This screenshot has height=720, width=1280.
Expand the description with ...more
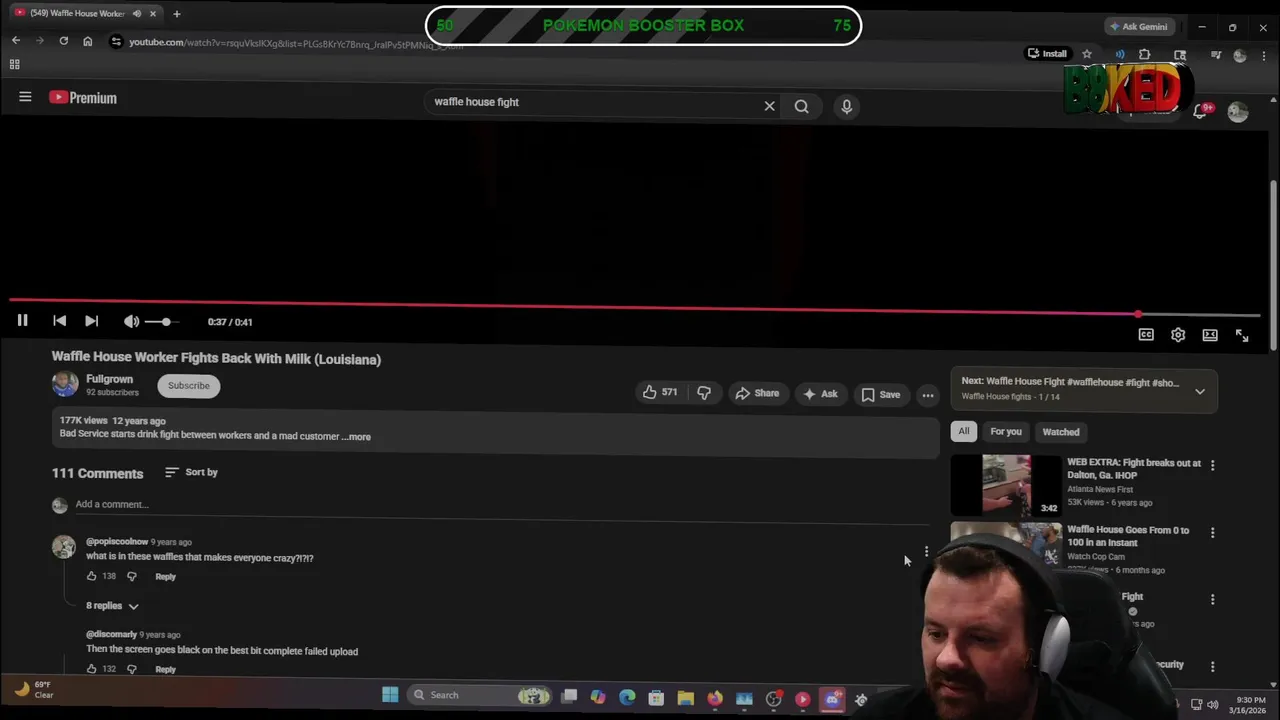pos(356,436)
